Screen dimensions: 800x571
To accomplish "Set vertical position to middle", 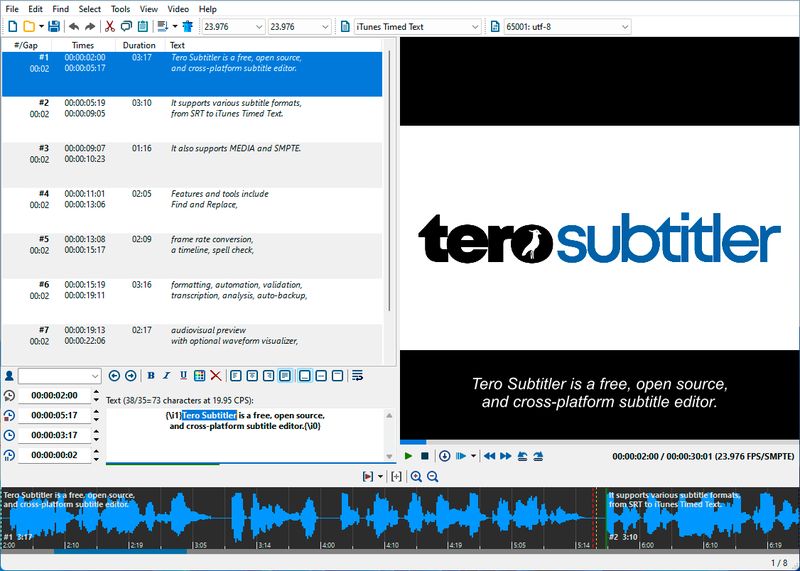I will (x=321, y=376).
